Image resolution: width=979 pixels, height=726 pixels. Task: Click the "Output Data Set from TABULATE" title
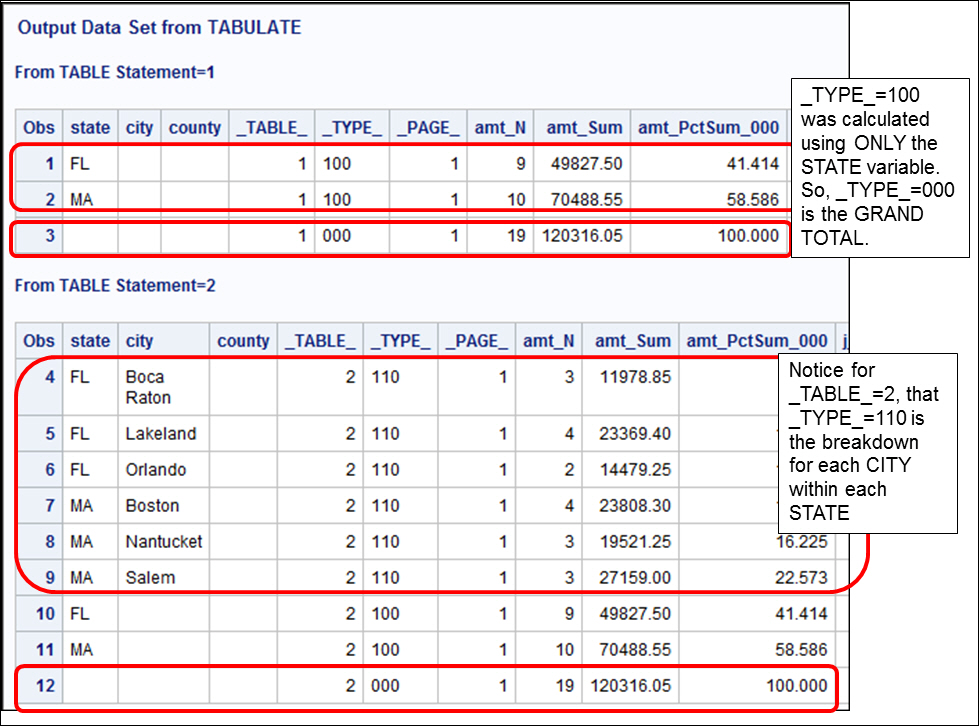coord(159,28)
